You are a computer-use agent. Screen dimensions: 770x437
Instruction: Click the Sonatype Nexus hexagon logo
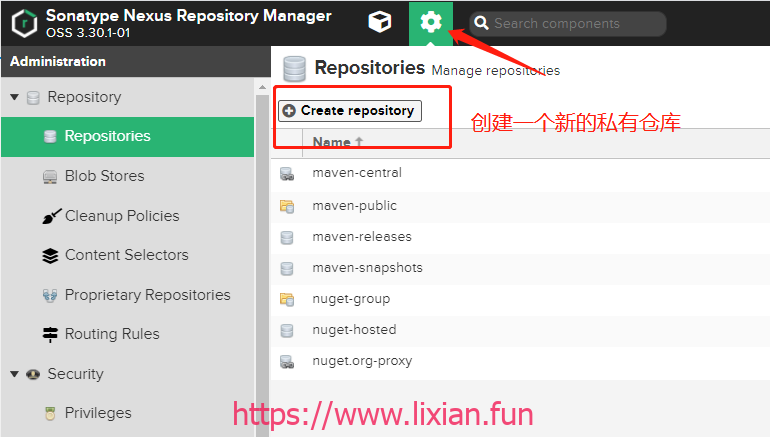tap(25, 23)
